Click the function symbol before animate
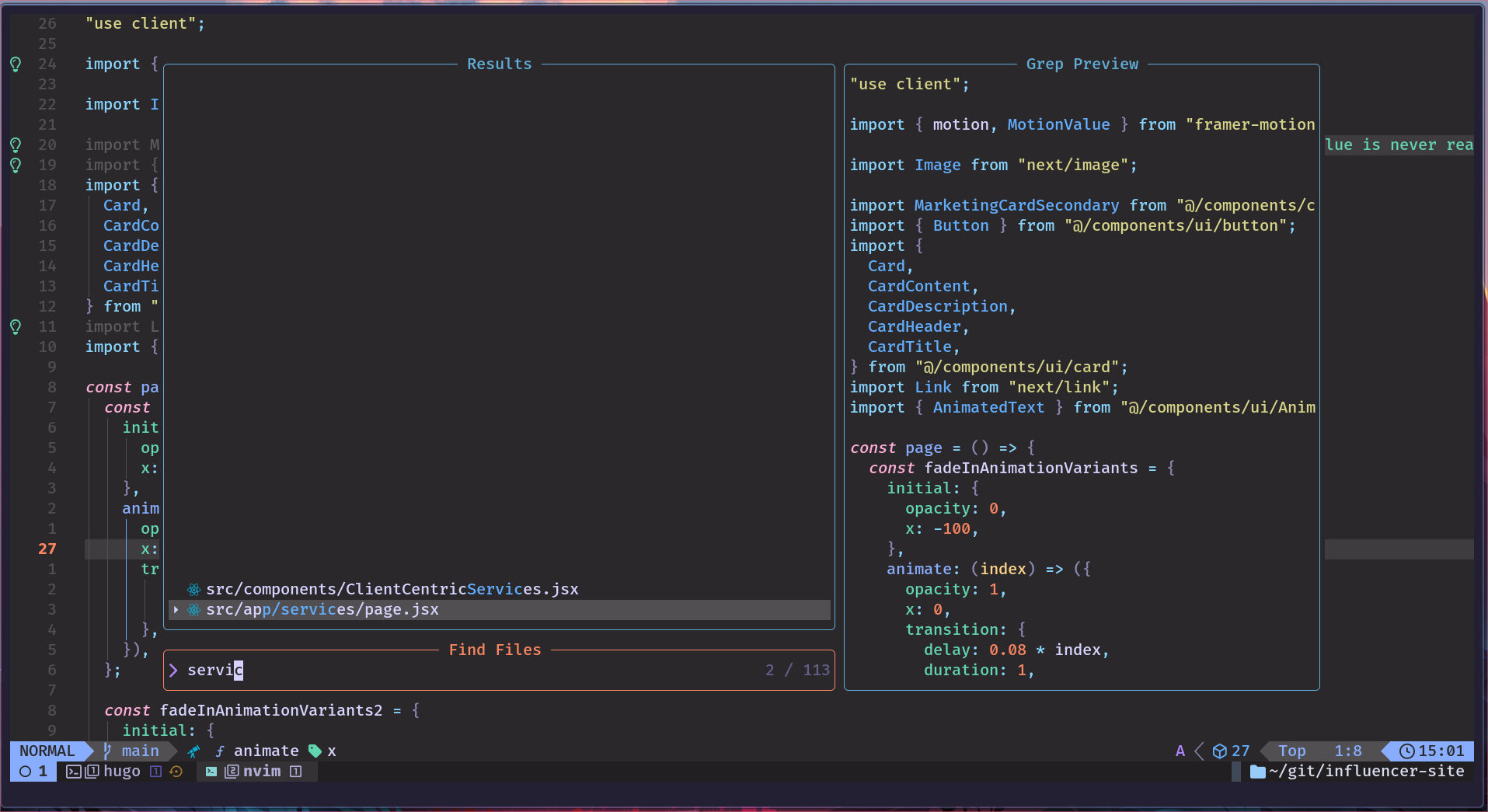 220,751
